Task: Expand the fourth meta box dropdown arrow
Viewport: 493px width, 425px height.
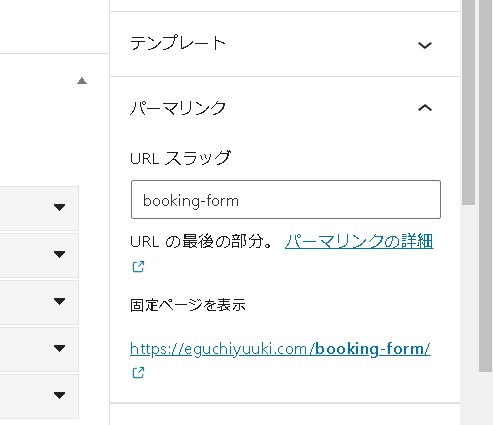Action: pyautogui.click(x=59, y=348)
